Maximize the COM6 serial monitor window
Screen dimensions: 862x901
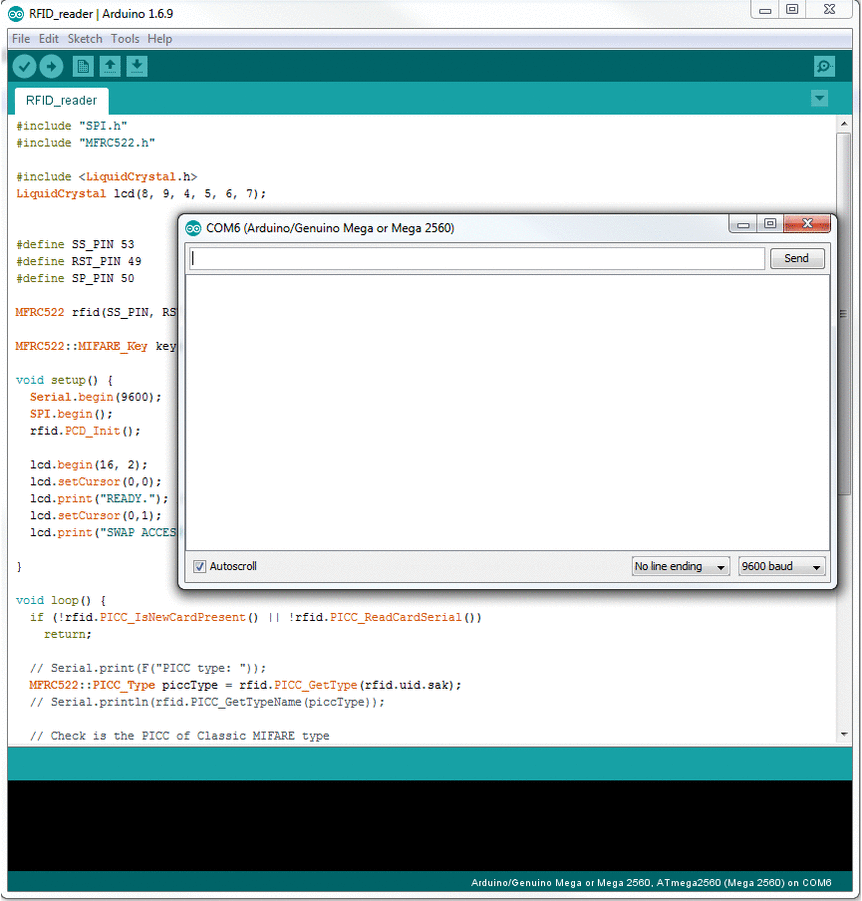tap(770, 224)
